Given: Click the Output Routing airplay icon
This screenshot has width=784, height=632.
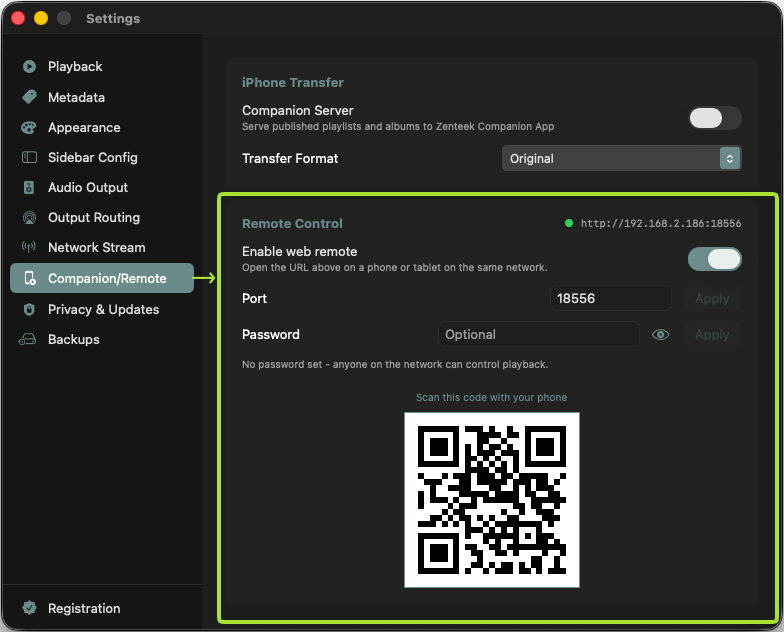Looking at the screenshot, I should pyautogui.click(x=29, y=218).
